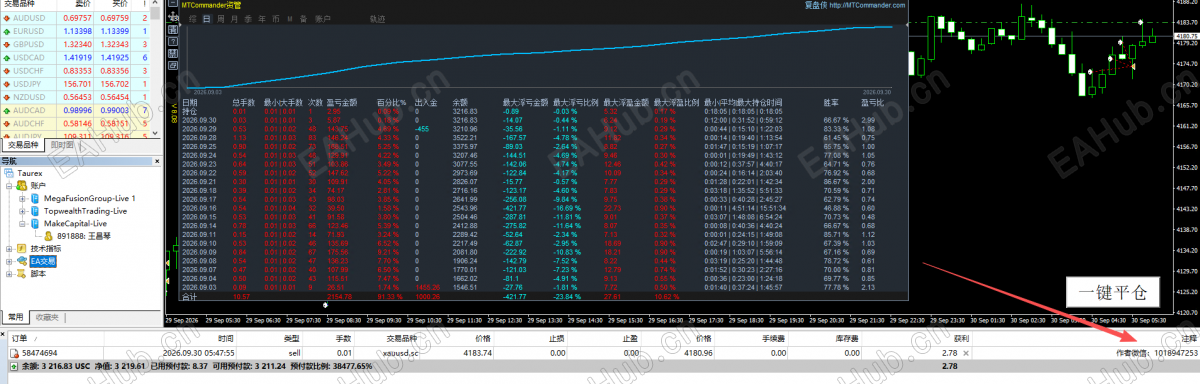Screen dimensions: 1200x384
Task: Select the NZDUSD row in Market Watch
Action: click(x=76, y=96)
